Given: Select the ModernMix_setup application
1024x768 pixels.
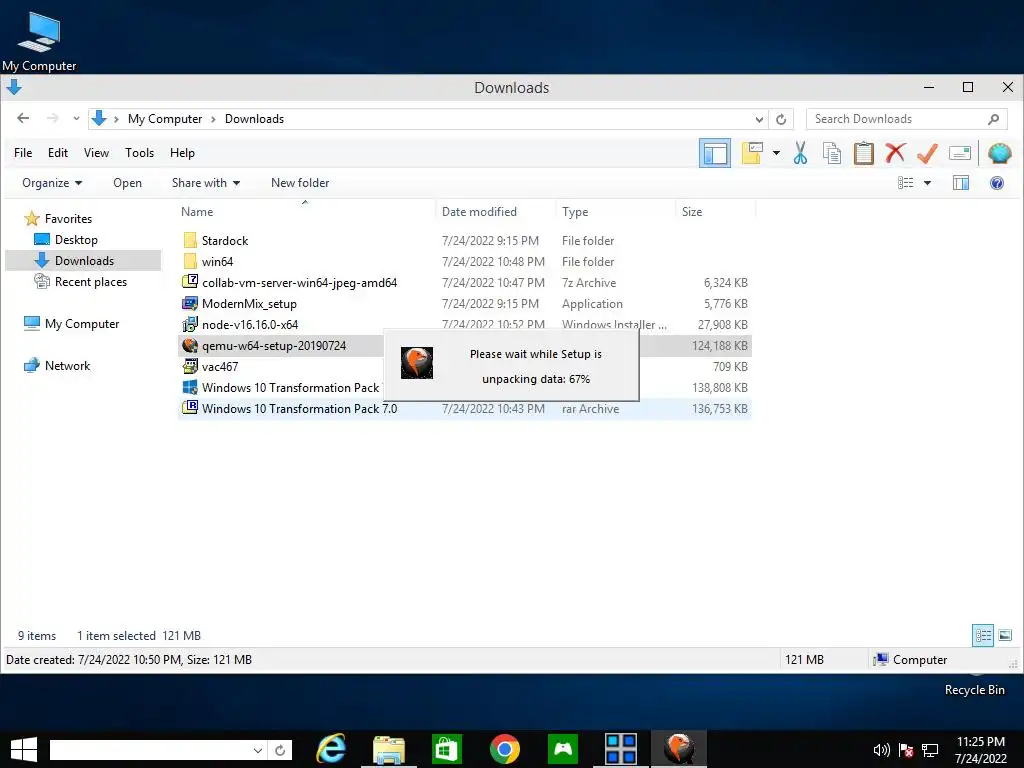Looking at the screenshot, I should click(249, 304).
